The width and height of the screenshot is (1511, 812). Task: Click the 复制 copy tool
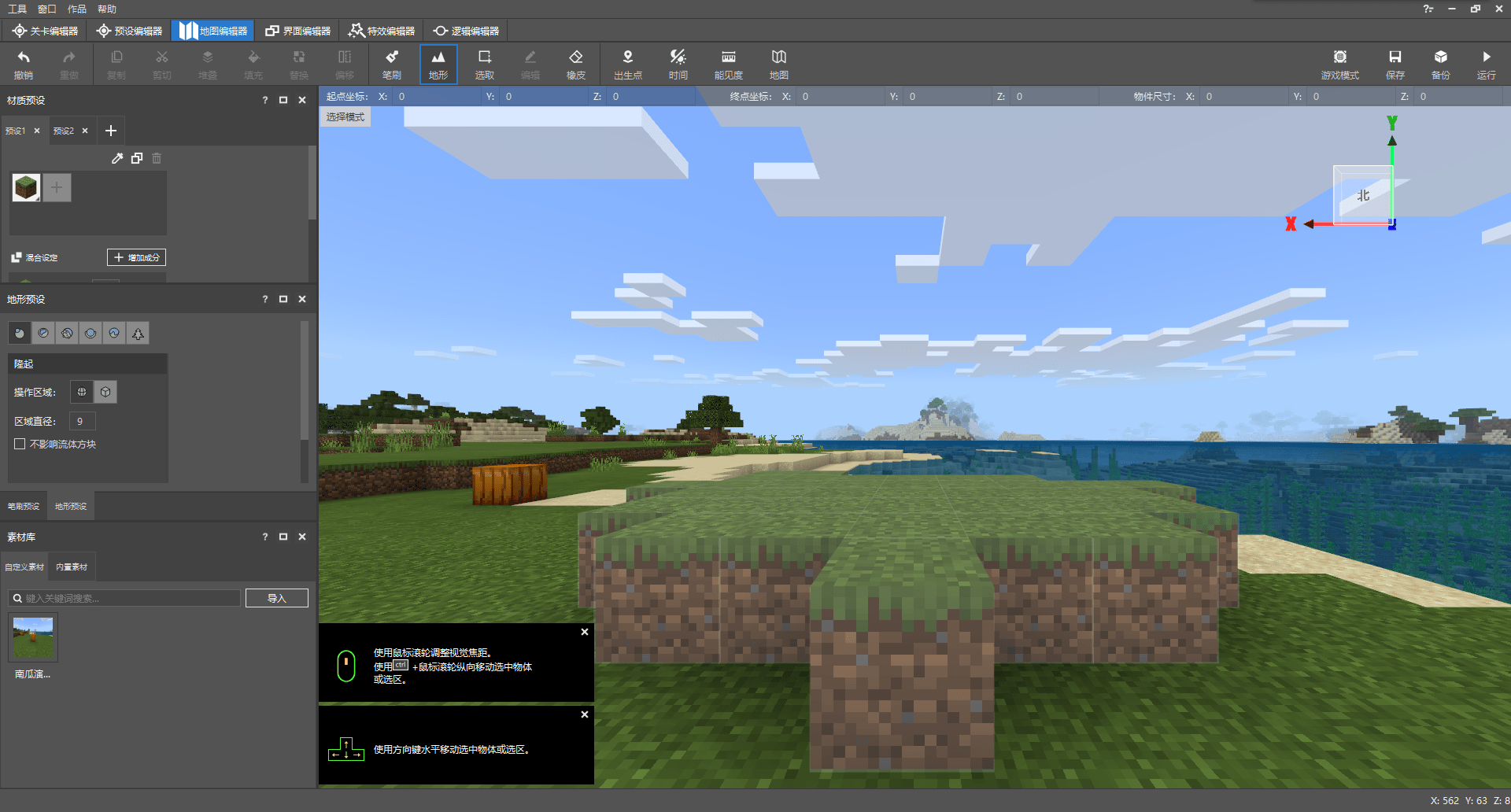pos(116,64)
